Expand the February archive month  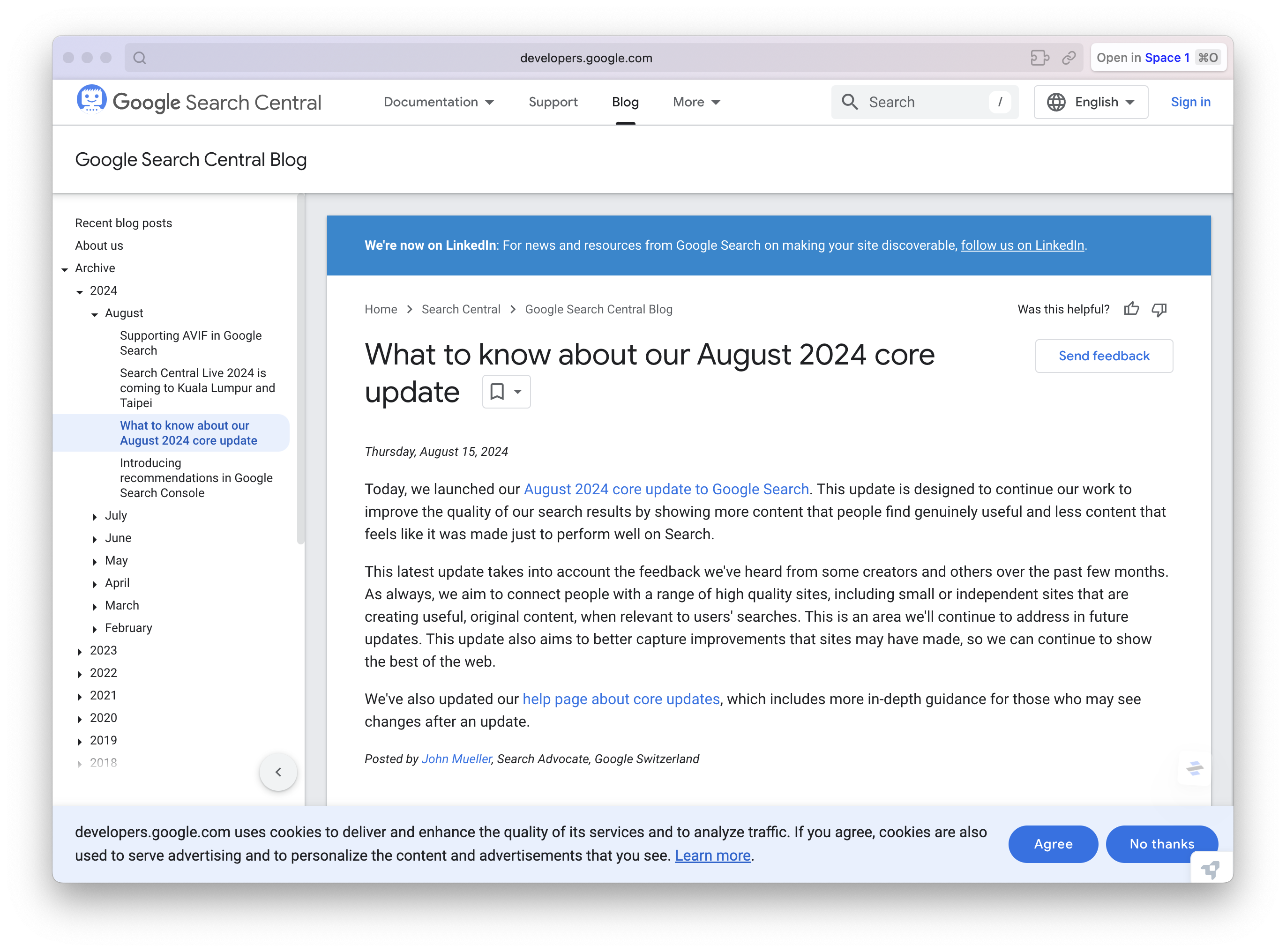click(95, 629)
